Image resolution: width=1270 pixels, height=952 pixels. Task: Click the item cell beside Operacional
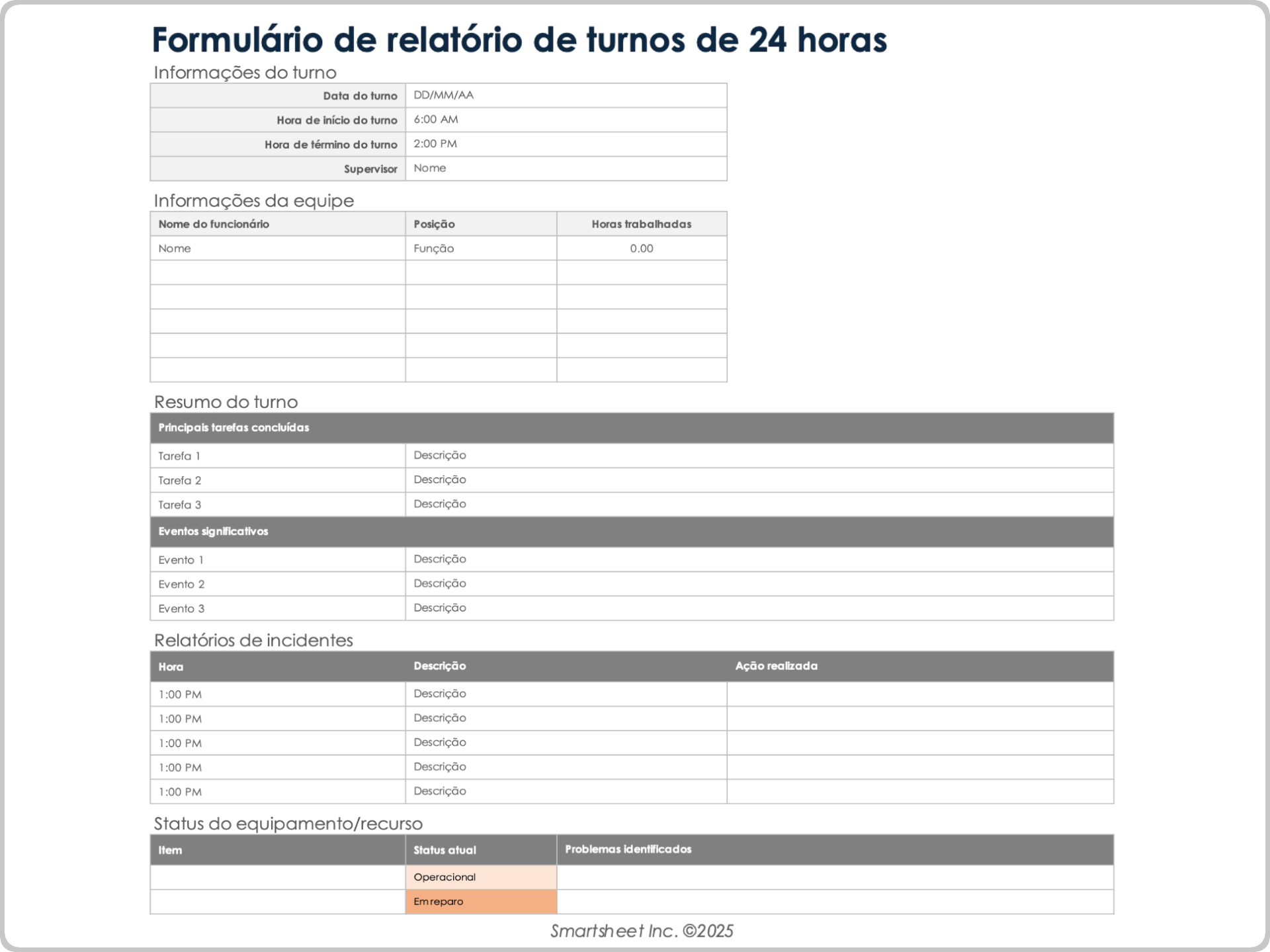pyautogui.click(x=278, y=877)
